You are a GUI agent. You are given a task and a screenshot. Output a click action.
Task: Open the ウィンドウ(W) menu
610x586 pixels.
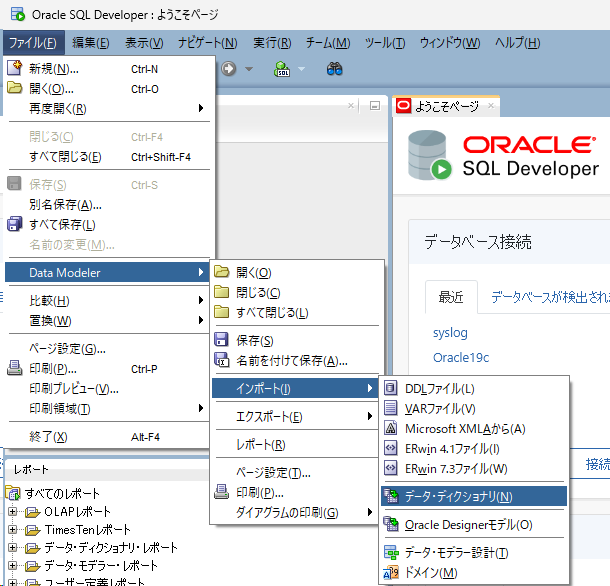click(450, 42)
